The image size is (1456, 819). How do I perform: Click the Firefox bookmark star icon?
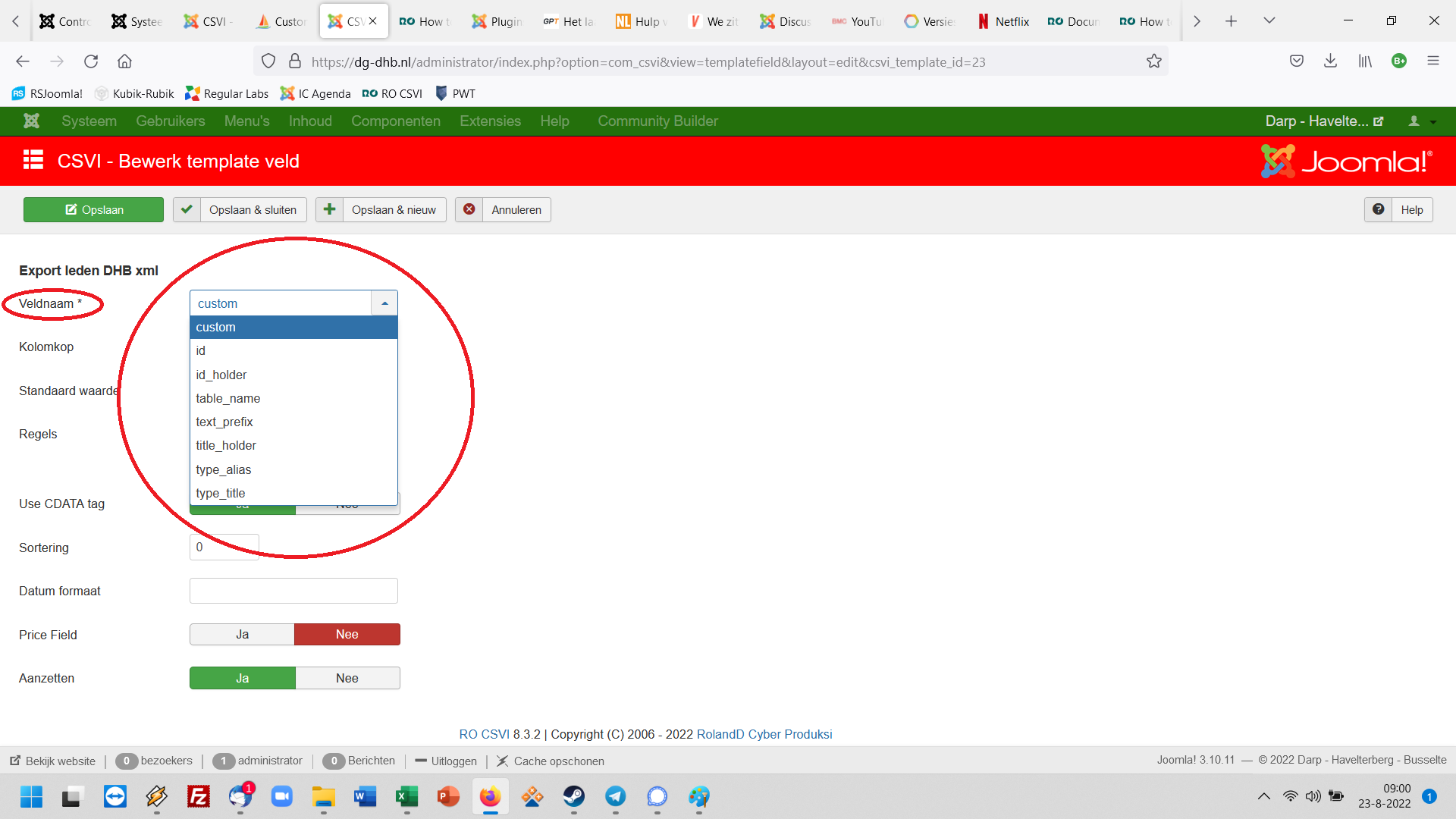click(1153, 61)
